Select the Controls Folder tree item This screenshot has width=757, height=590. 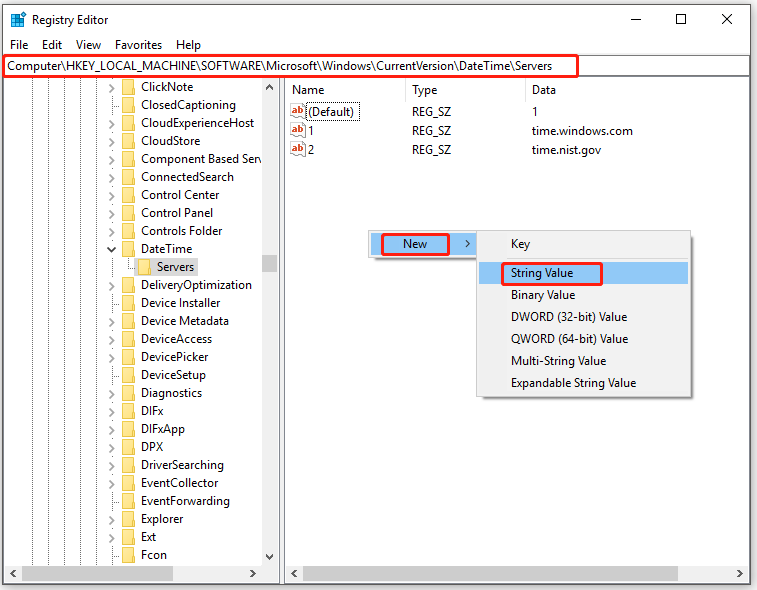click(182, 231)
